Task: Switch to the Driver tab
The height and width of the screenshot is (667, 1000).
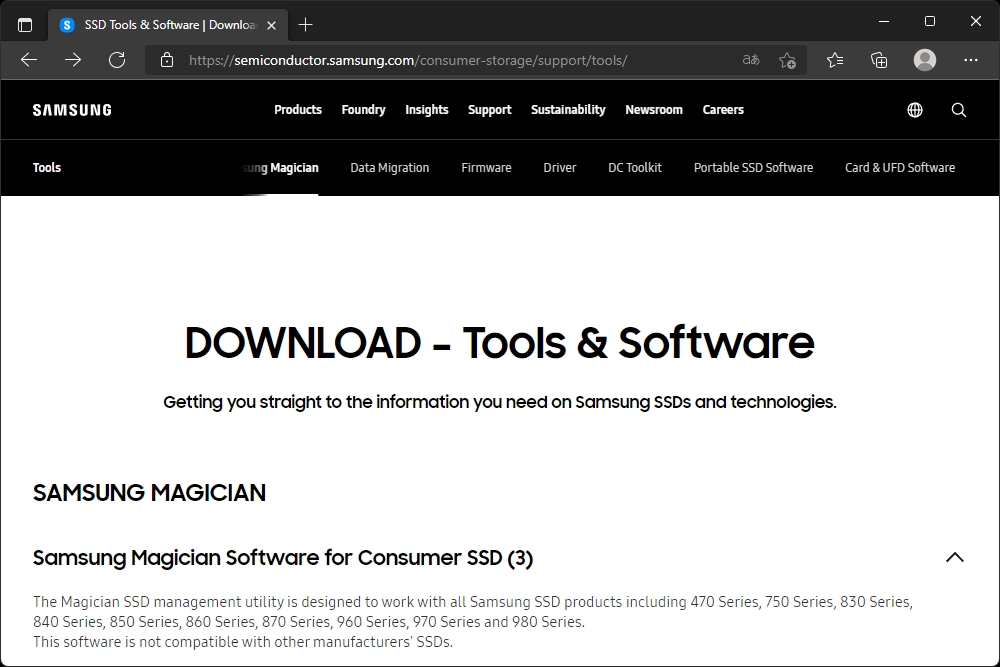Action: (559, 168)
